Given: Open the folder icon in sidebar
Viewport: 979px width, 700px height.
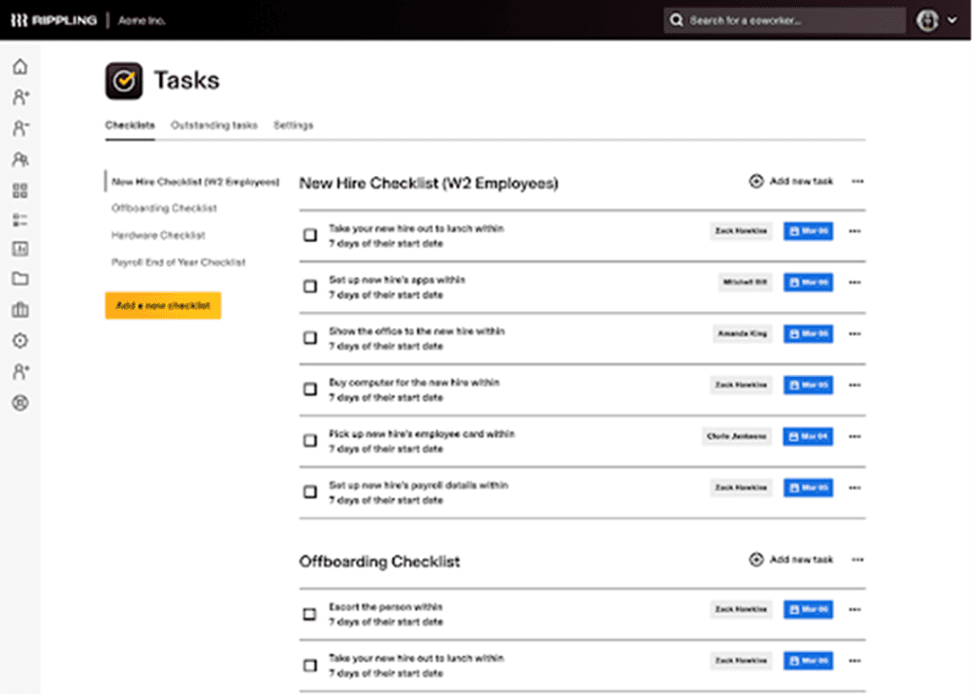Looking at the screenshot, I should tap(20, 279).
